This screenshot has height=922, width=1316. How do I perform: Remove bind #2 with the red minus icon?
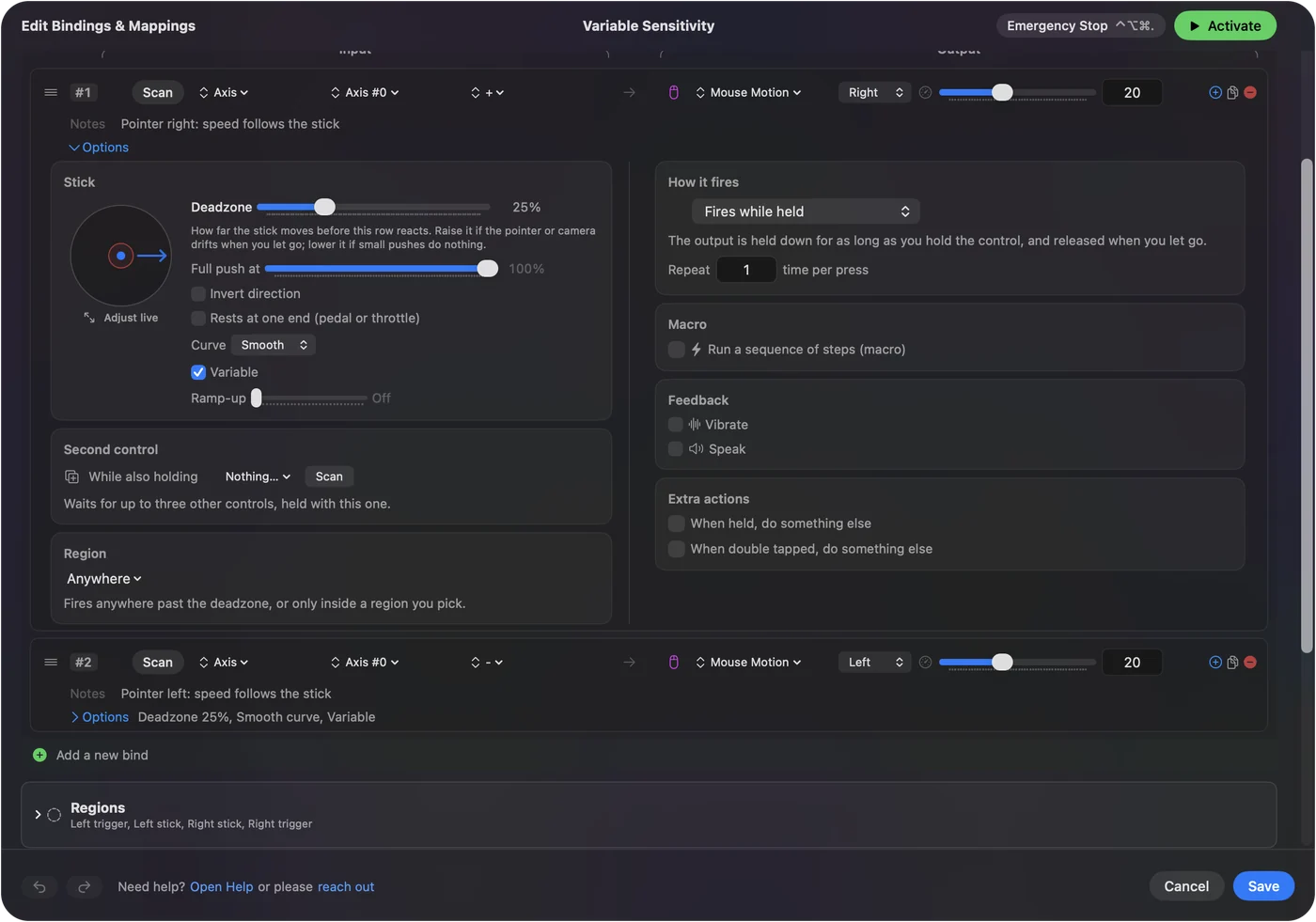click(1250, 663)
